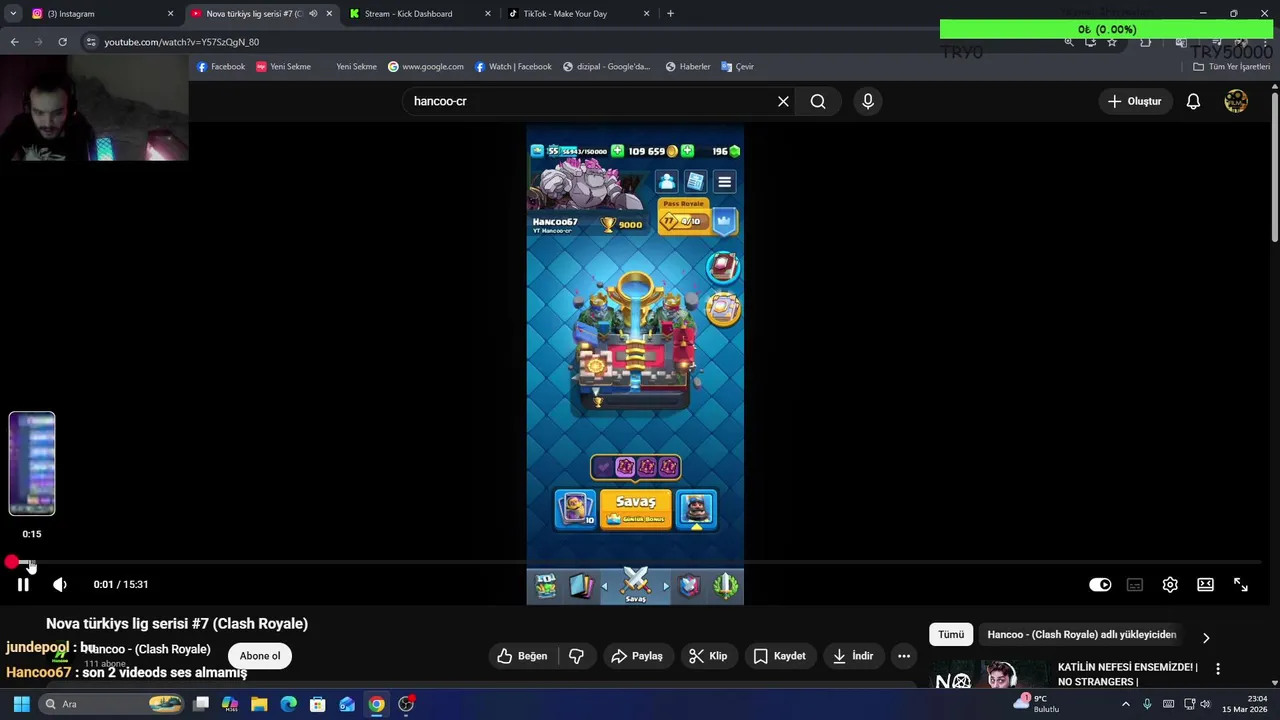Download video with İndir

[853, 656]
